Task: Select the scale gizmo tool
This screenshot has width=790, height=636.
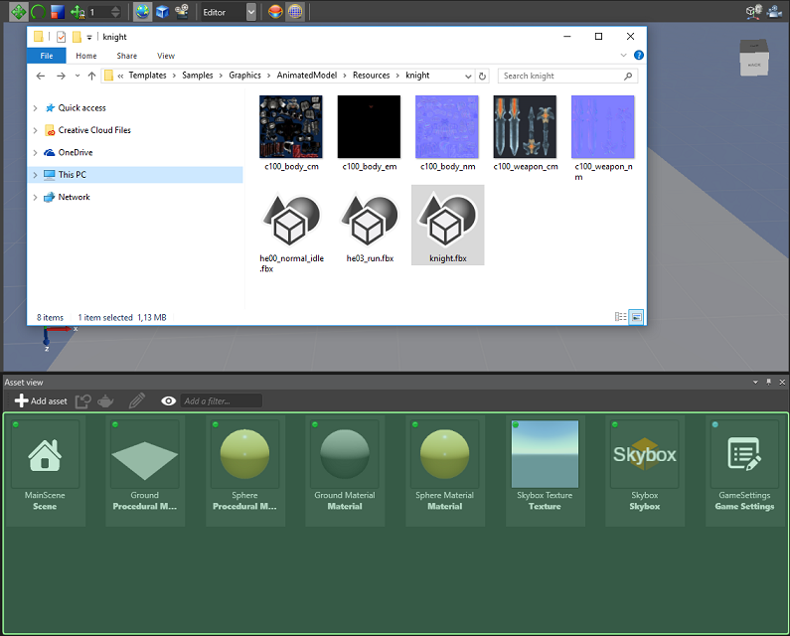Action: coord(56,12)
